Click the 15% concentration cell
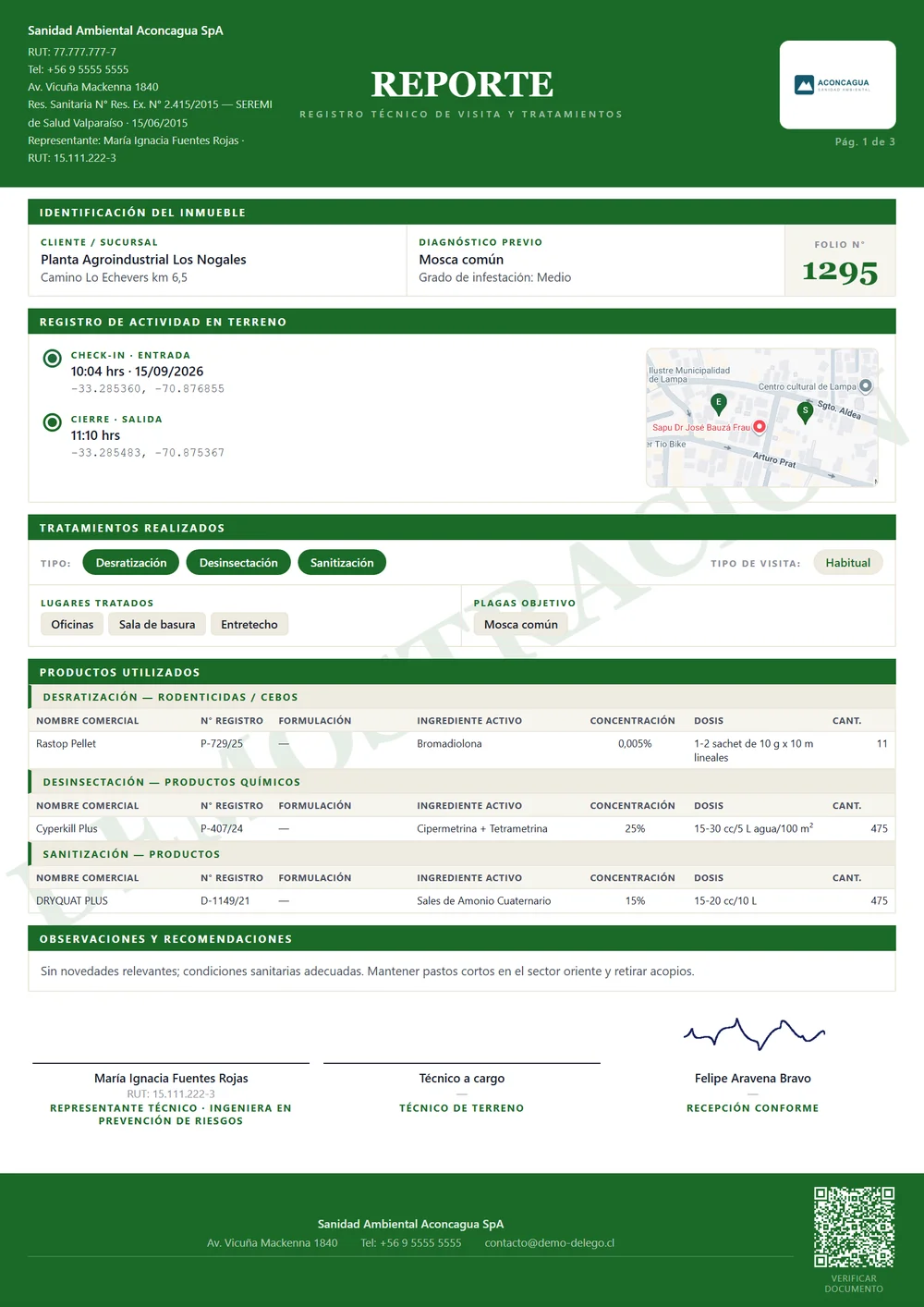 (635, 901)
